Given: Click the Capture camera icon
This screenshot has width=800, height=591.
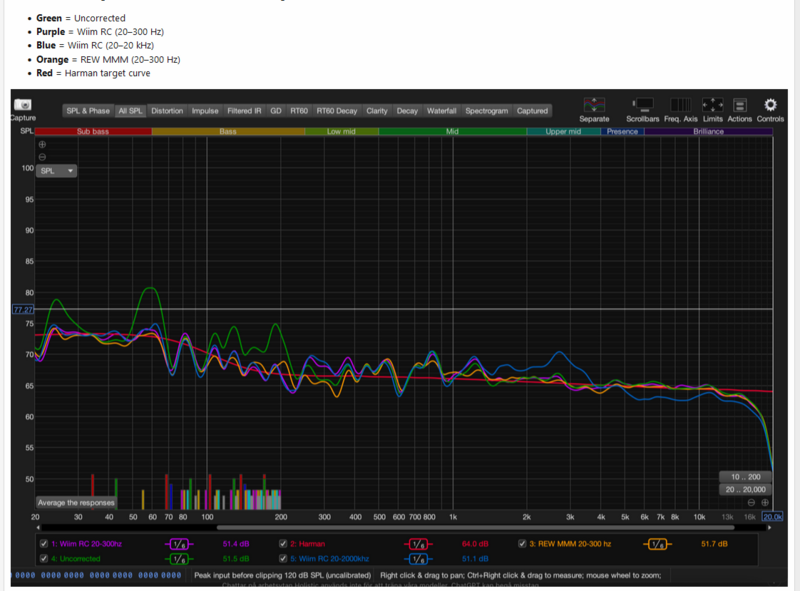Looking at the screenshot, I should tap(22, 105).
